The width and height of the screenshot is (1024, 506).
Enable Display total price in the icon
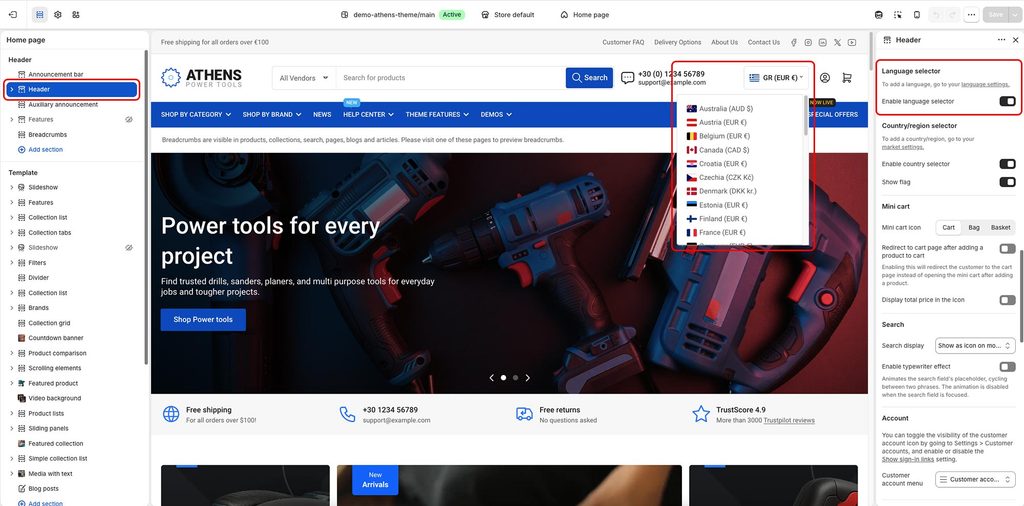pyautogui.click(x=1007, y=300)
